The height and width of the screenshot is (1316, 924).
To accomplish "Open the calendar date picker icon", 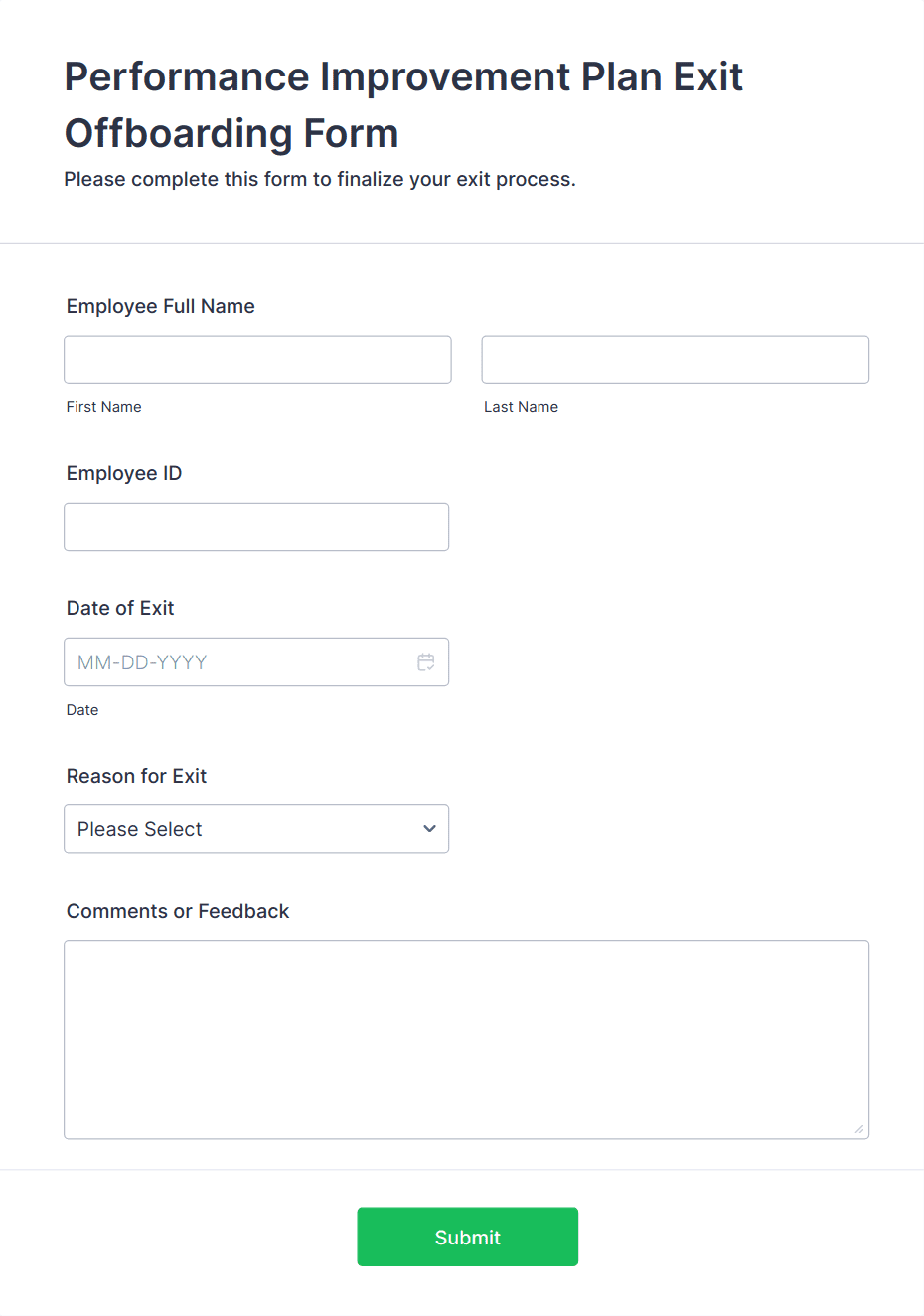I will pos(426,662).
